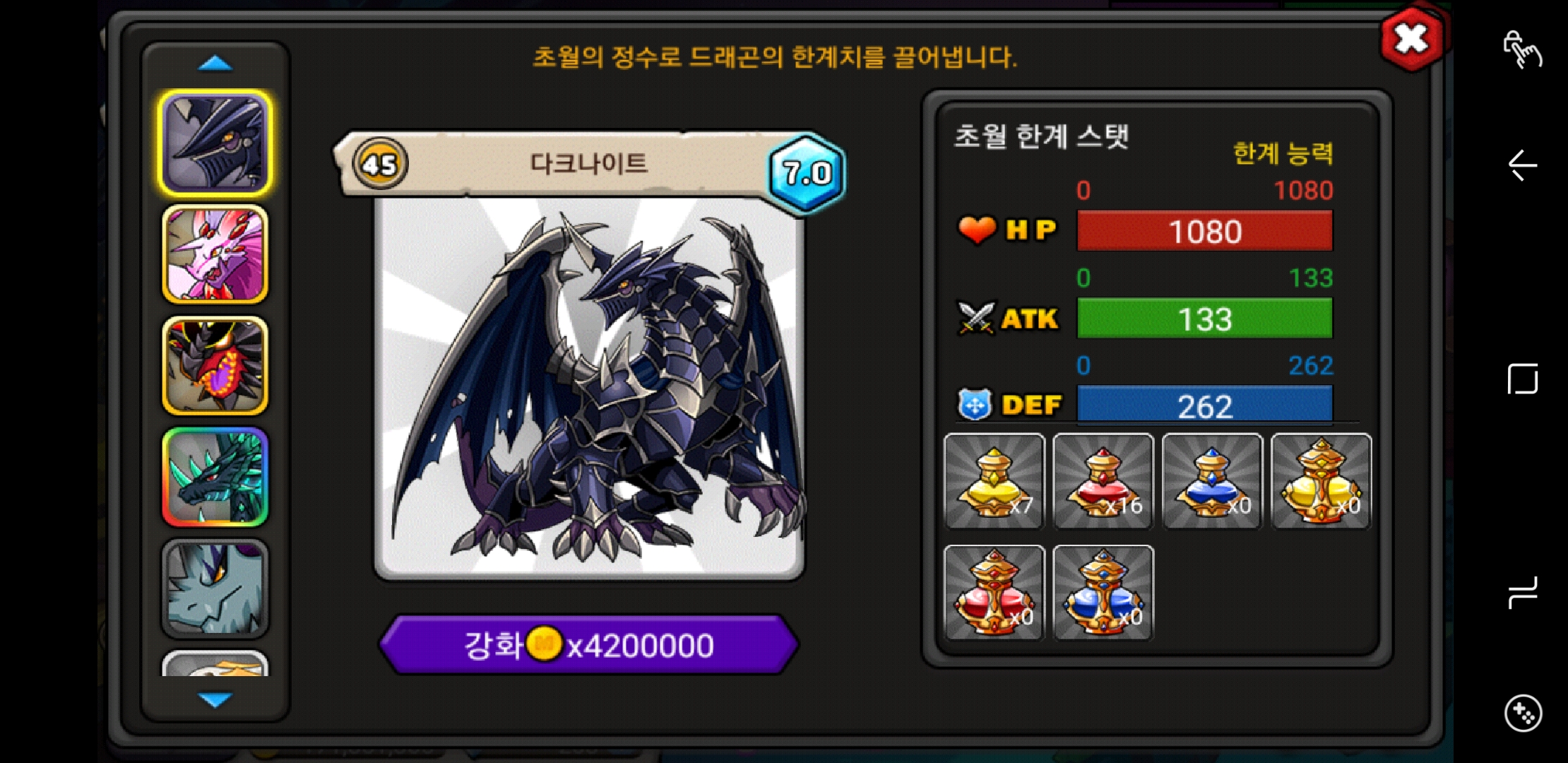
Task: Select the small yellow essence potion x7
Action: (994, 481)
